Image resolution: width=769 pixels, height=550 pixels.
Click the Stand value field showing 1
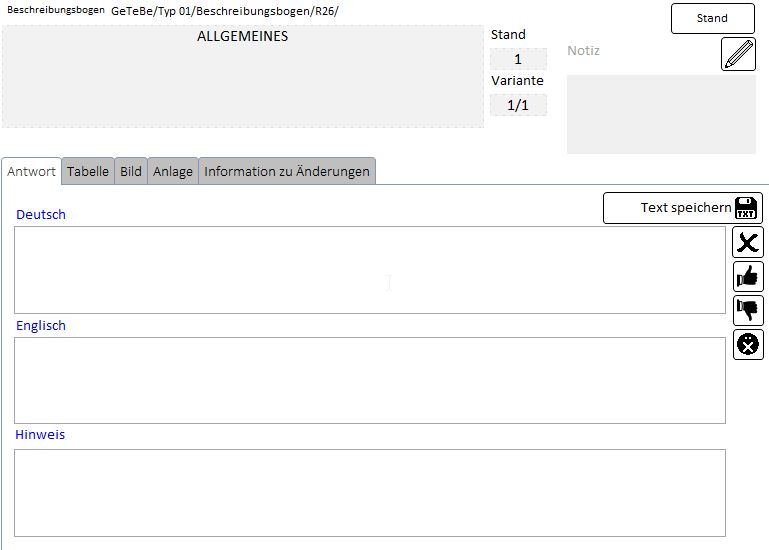(518, 59)
